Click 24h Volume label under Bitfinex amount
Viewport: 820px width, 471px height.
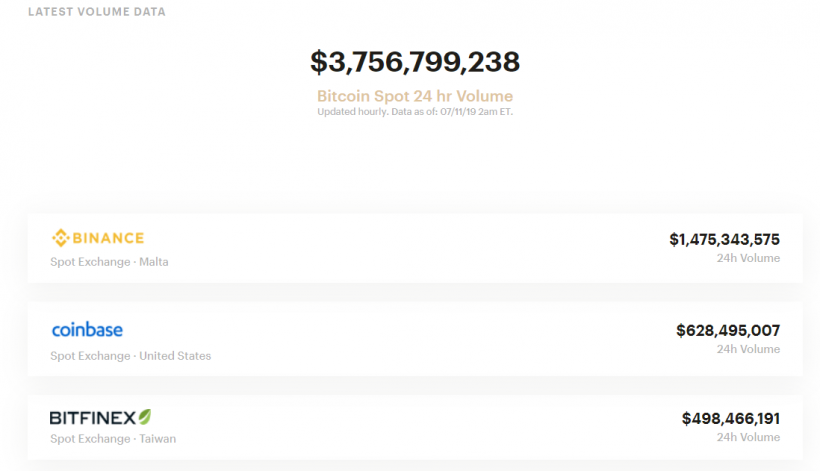[x=748, y=437]
